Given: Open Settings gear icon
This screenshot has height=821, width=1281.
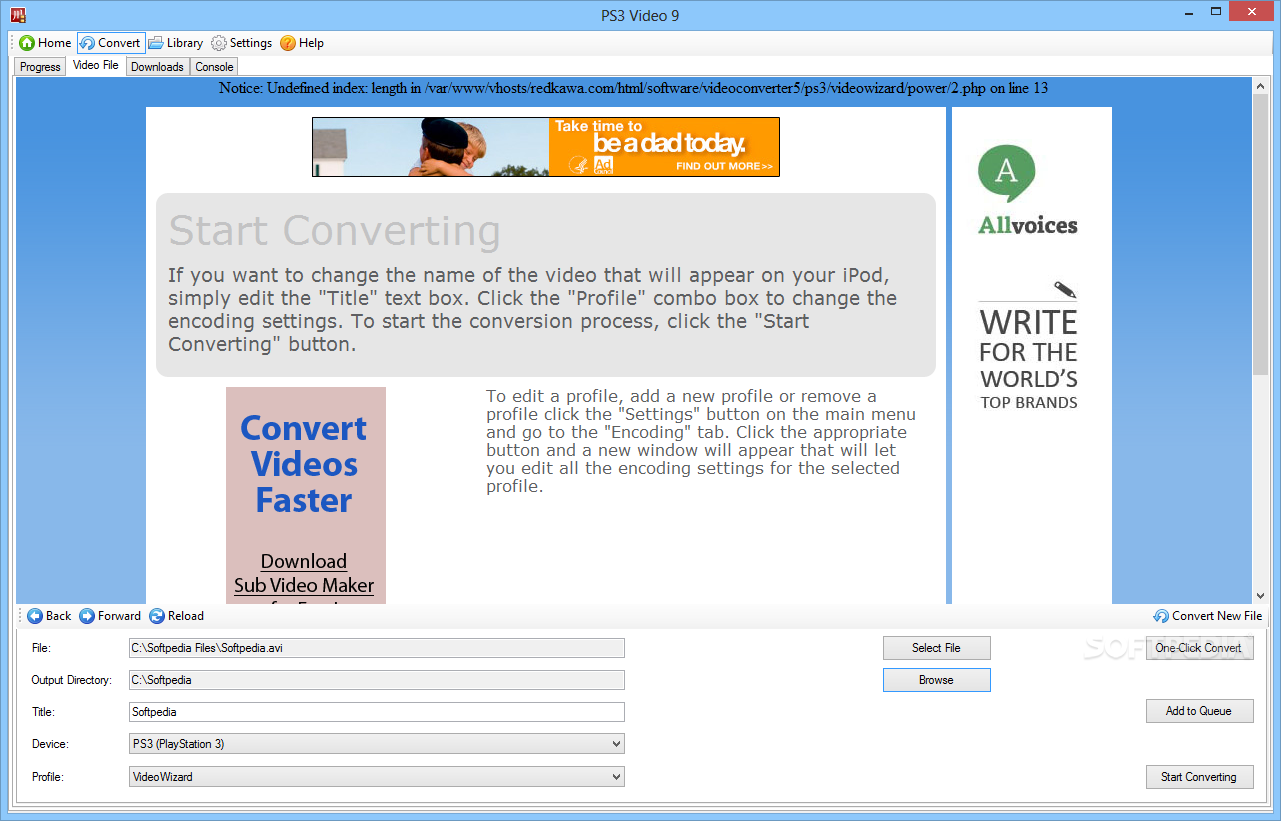Looking at the screenshot, I should tap(218, 43).
